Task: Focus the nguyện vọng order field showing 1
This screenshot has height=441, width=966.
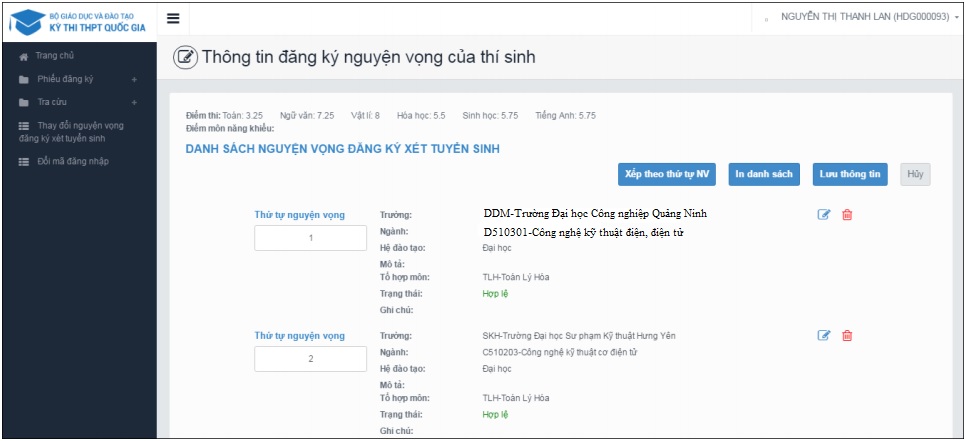Action: [x=310, y=238]
